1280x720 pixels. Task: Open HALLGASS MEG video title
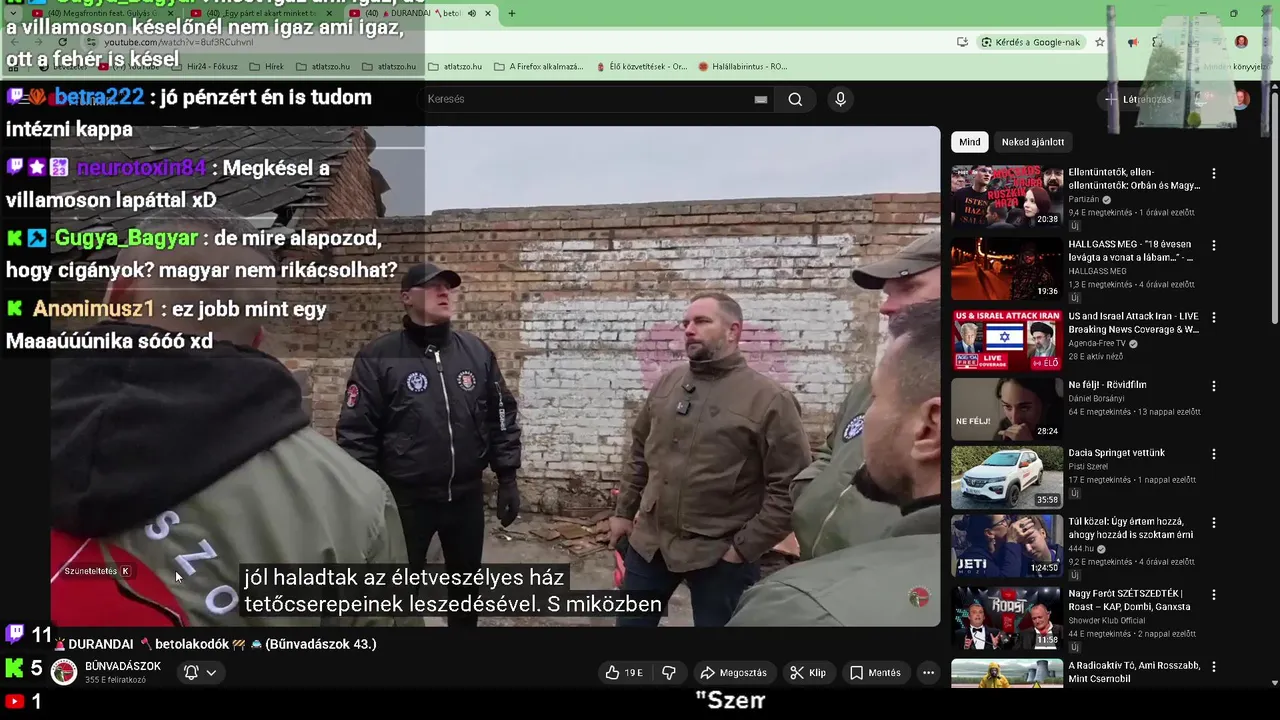pyautogui.click(x=1132, y=251)
